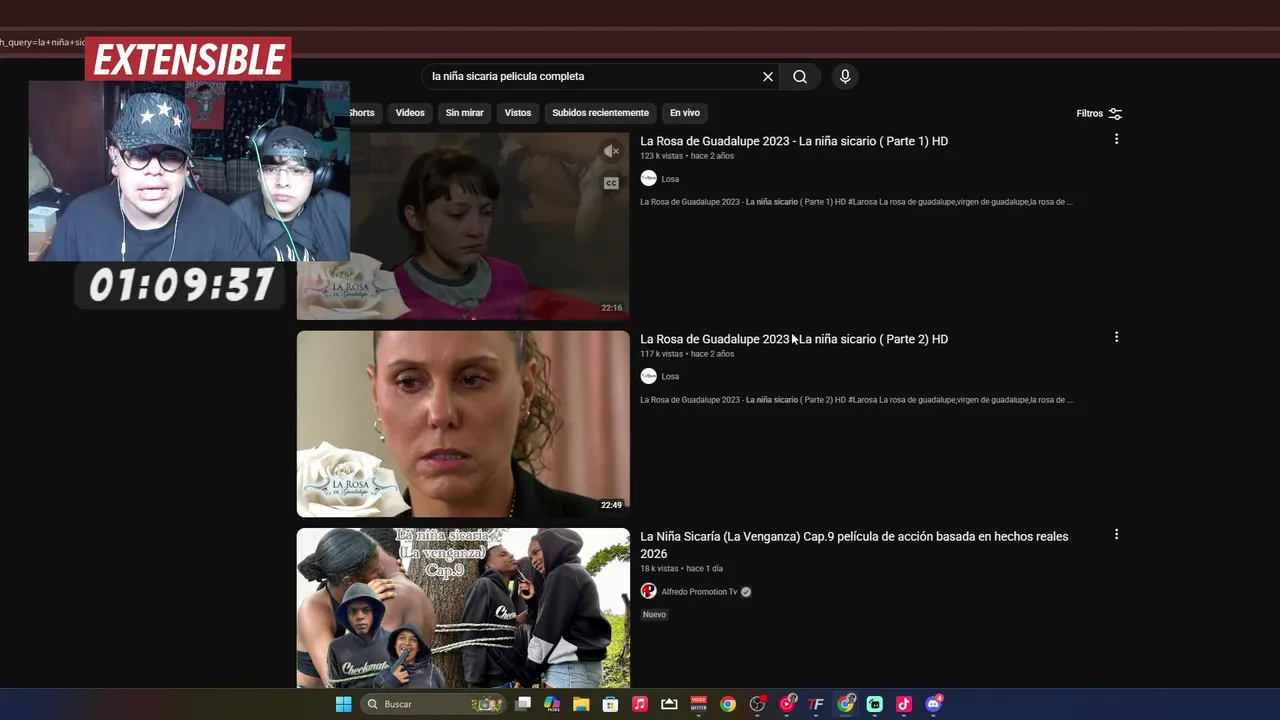Open Losa channel name under Parte 2
1280x720 pixels.
point(670,377)
